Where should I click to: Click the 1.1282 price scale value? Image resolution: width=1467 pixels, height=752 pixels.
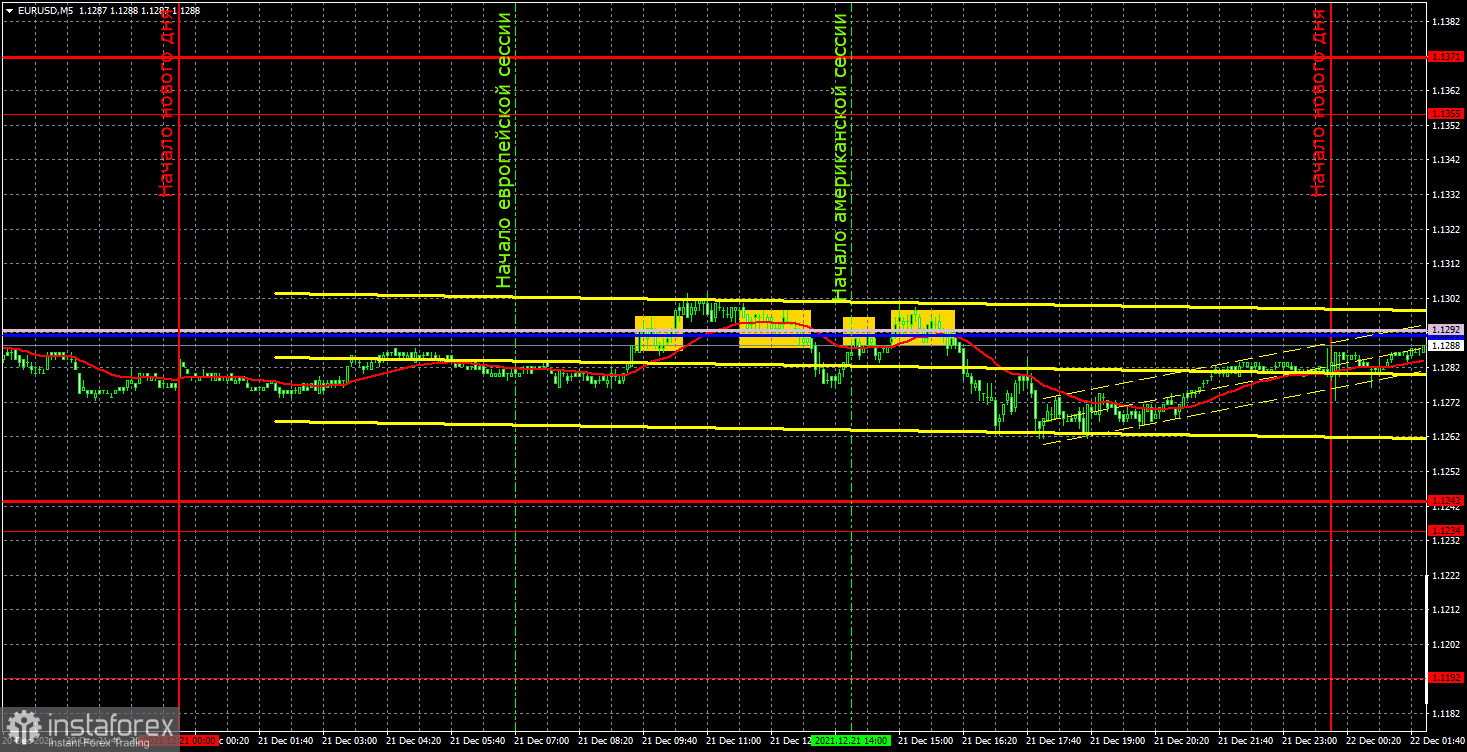[x=1446, y=368]
